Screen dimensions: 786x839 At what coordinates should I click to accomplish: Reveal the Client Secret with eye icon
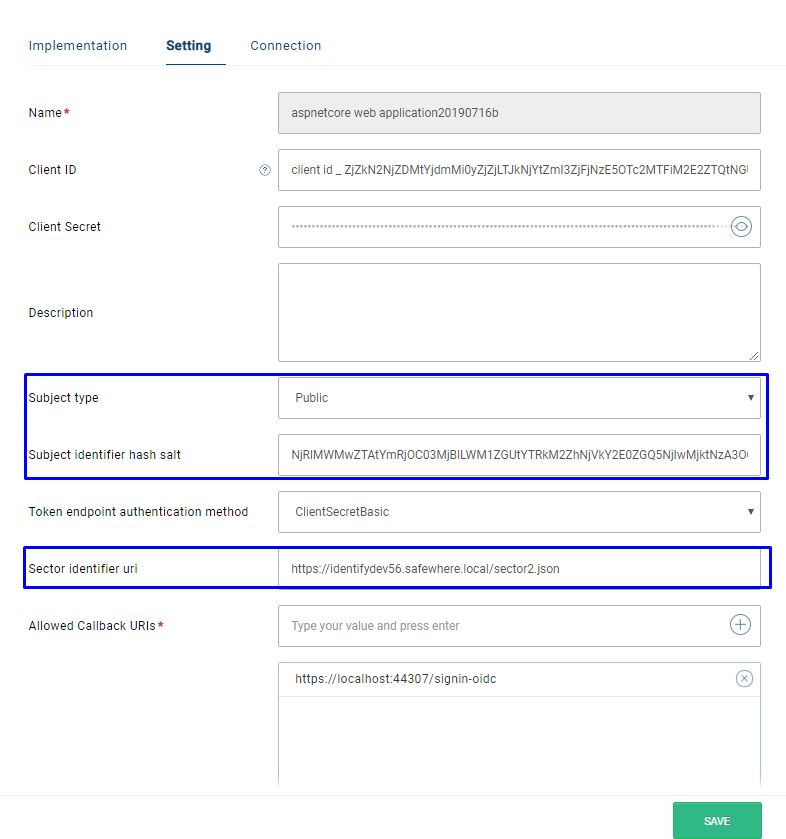click(x=741, y=226)
